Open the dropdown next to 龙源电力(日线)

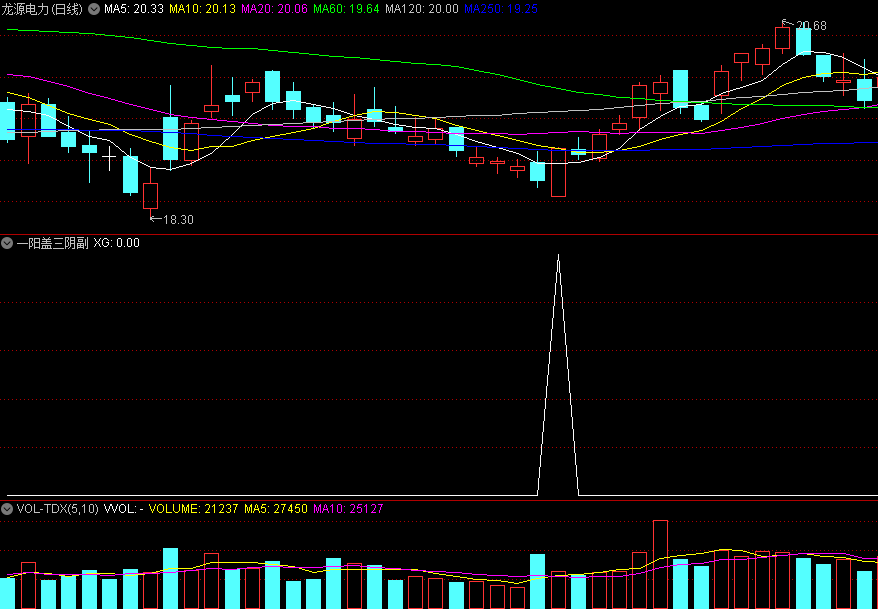95,9
